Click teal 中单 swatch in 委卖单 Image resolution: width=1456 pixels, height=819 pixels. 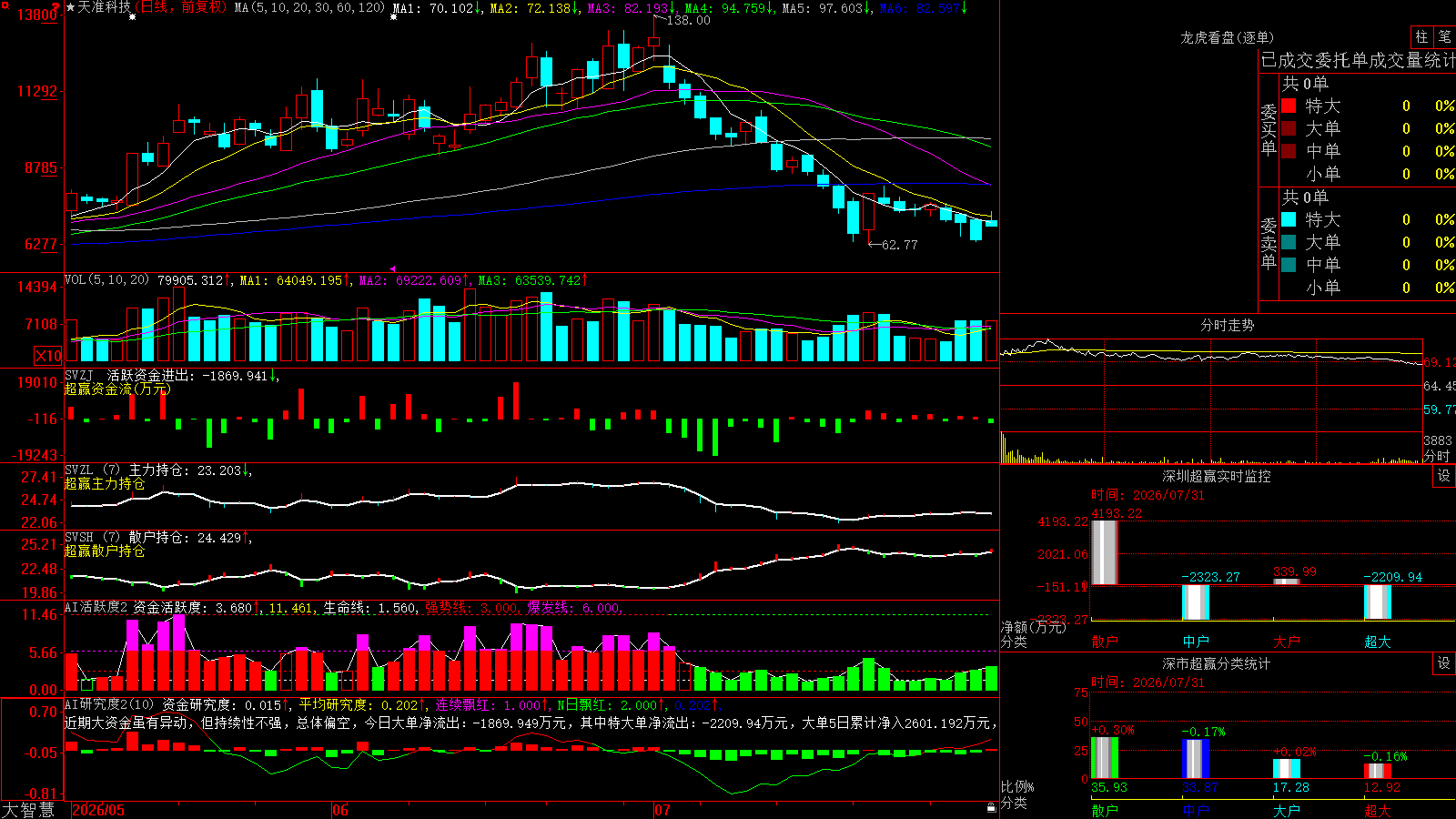(x=1289, y=265)
